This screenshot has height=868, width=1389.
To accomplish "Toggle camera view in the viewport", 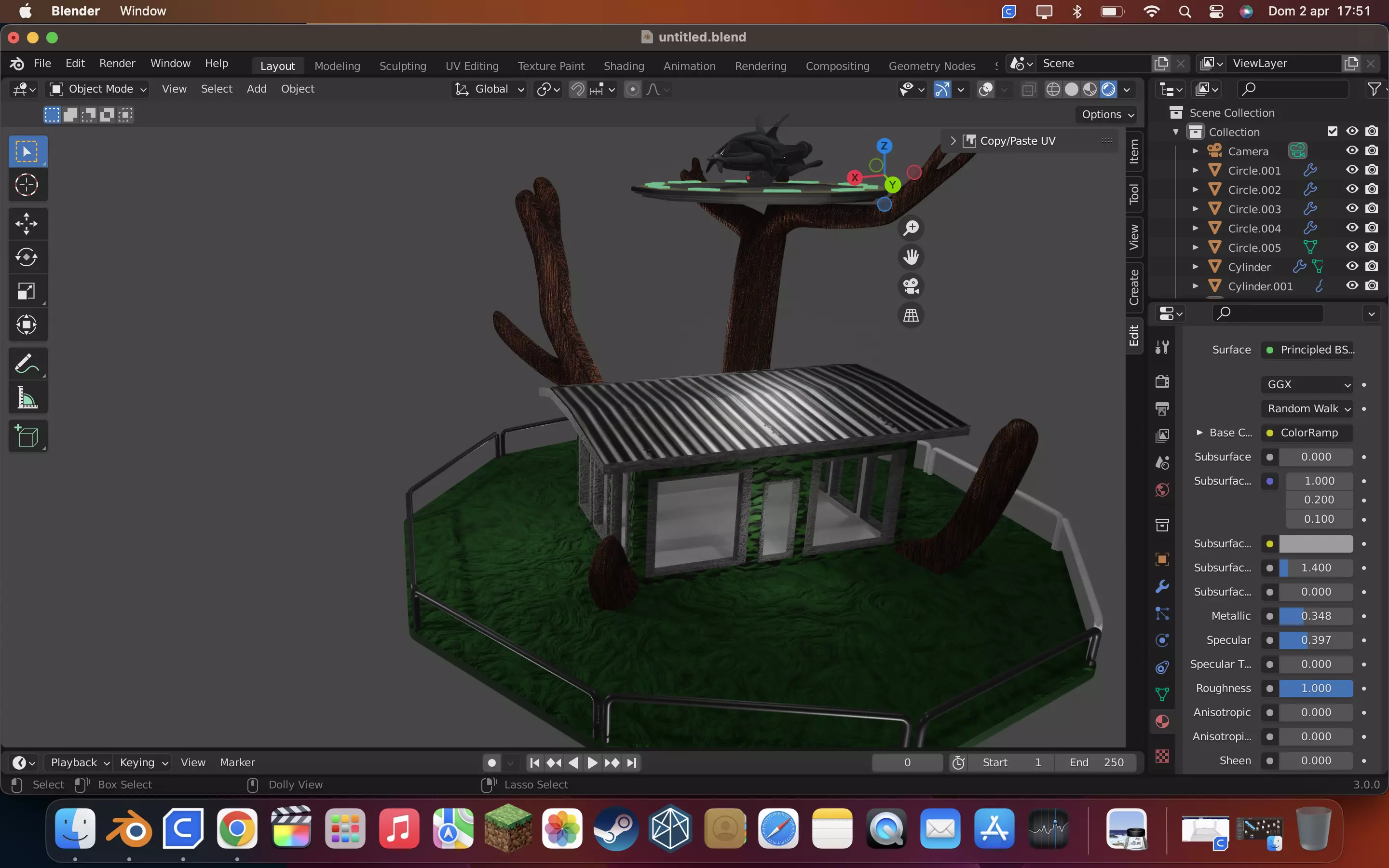I will (x=911, y=286).
